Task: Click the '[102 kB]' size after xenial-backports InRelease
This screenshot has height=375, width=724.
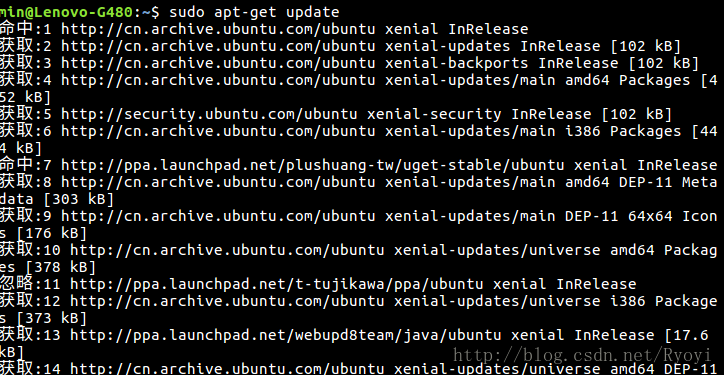Action: (663, 63)
